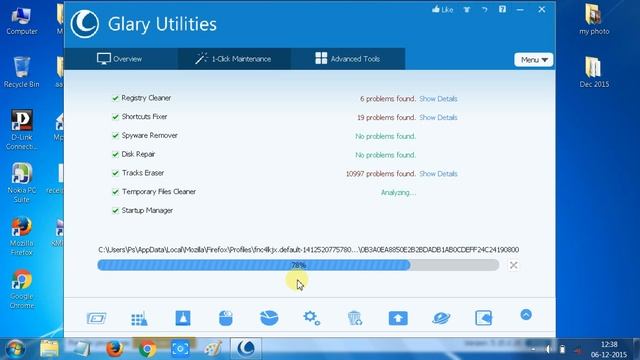Click the skin T-shirt icon in title bar
Image resolution: width=640 pixels, height=360 pixels.
pyautogui.click(x=467, y=9)
